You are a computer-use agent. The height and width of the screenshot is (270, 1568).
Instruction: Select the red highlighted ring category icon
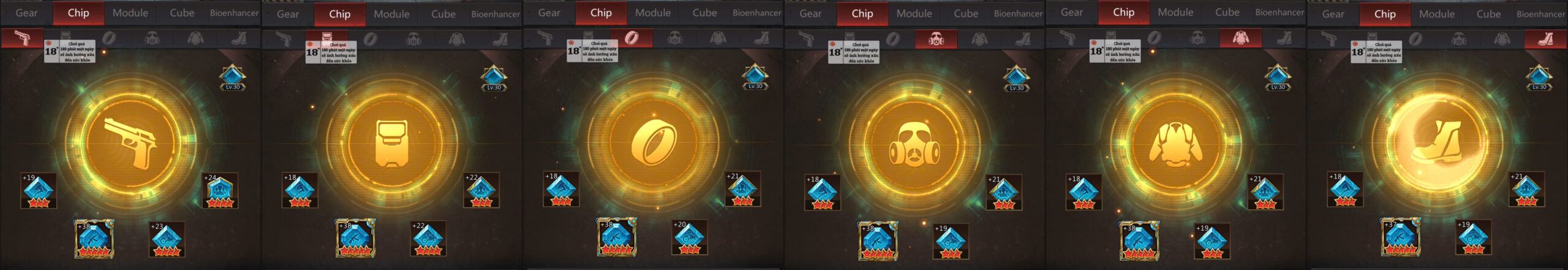(631, 39)
